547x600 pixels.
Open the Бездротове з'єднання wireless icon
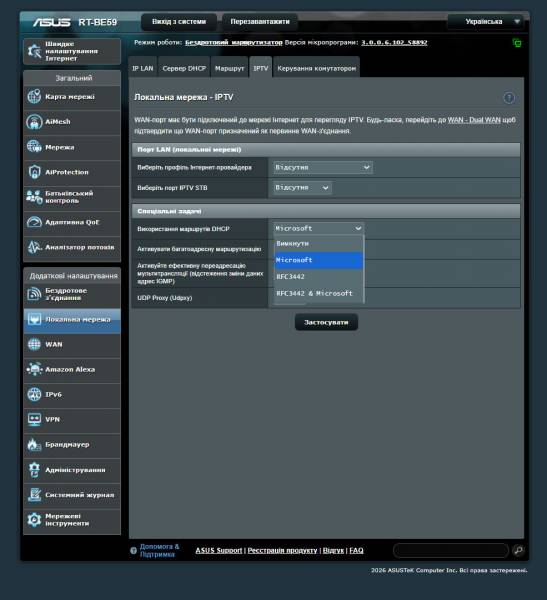coord(34,294)
